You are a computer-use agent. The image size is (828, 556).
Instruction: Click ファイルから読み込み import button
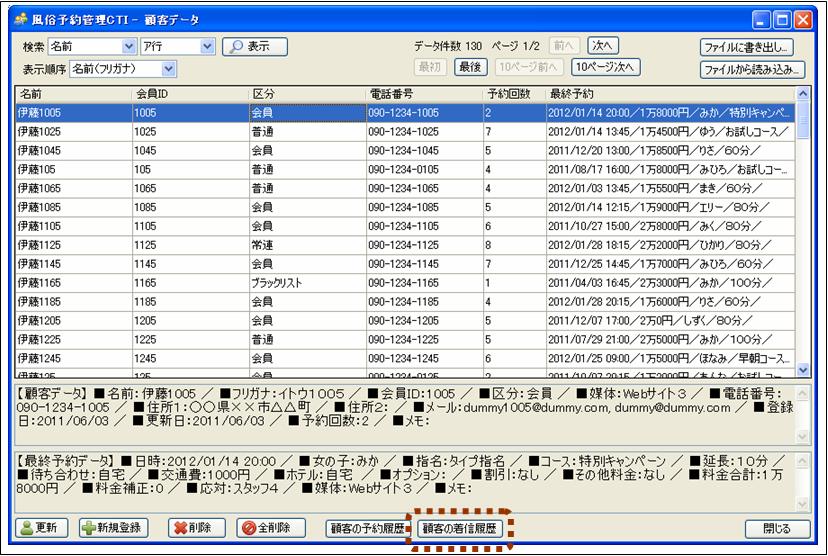(x=751, y=69)
